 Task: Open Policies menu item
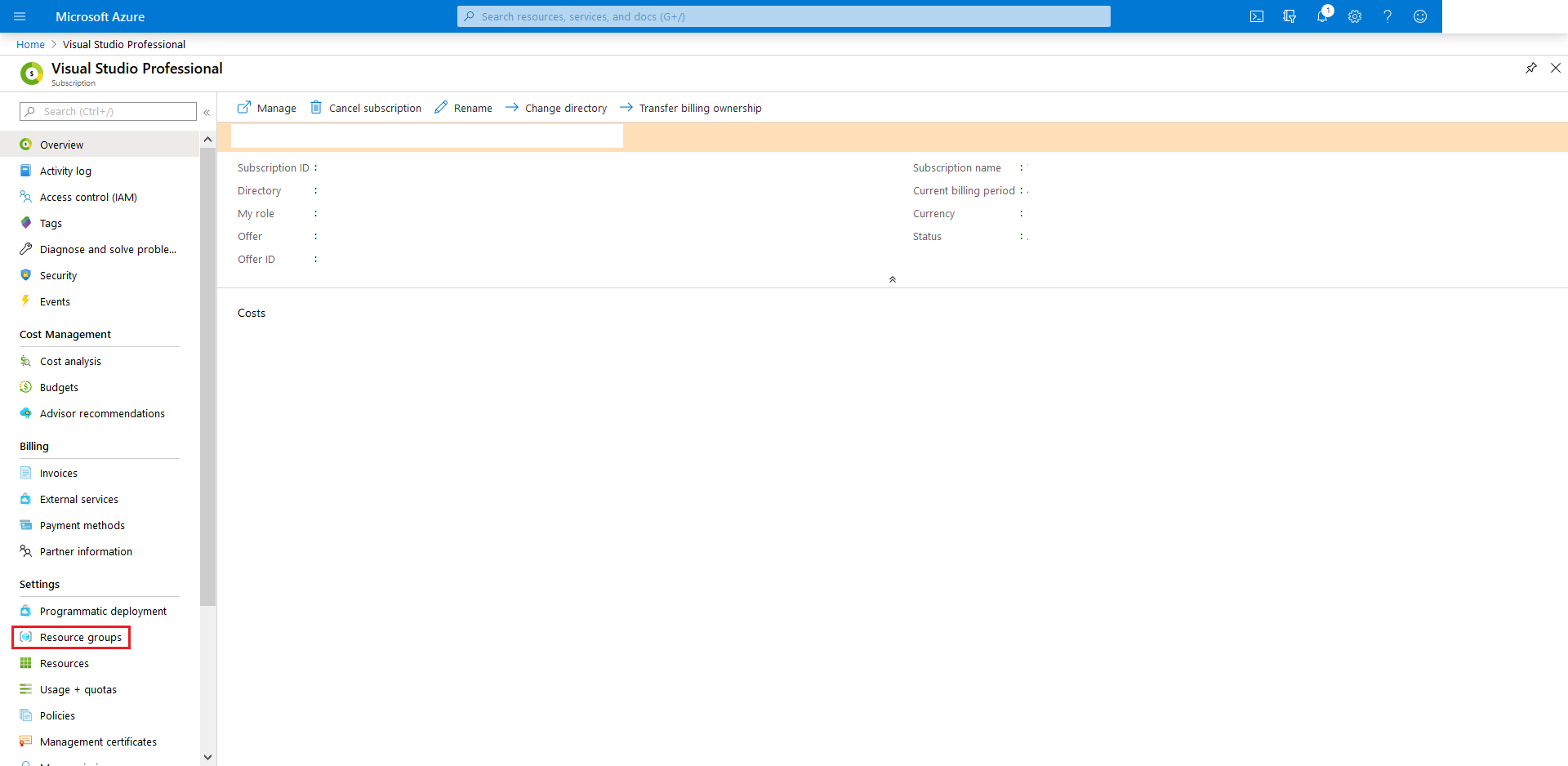tap(100, 715)
